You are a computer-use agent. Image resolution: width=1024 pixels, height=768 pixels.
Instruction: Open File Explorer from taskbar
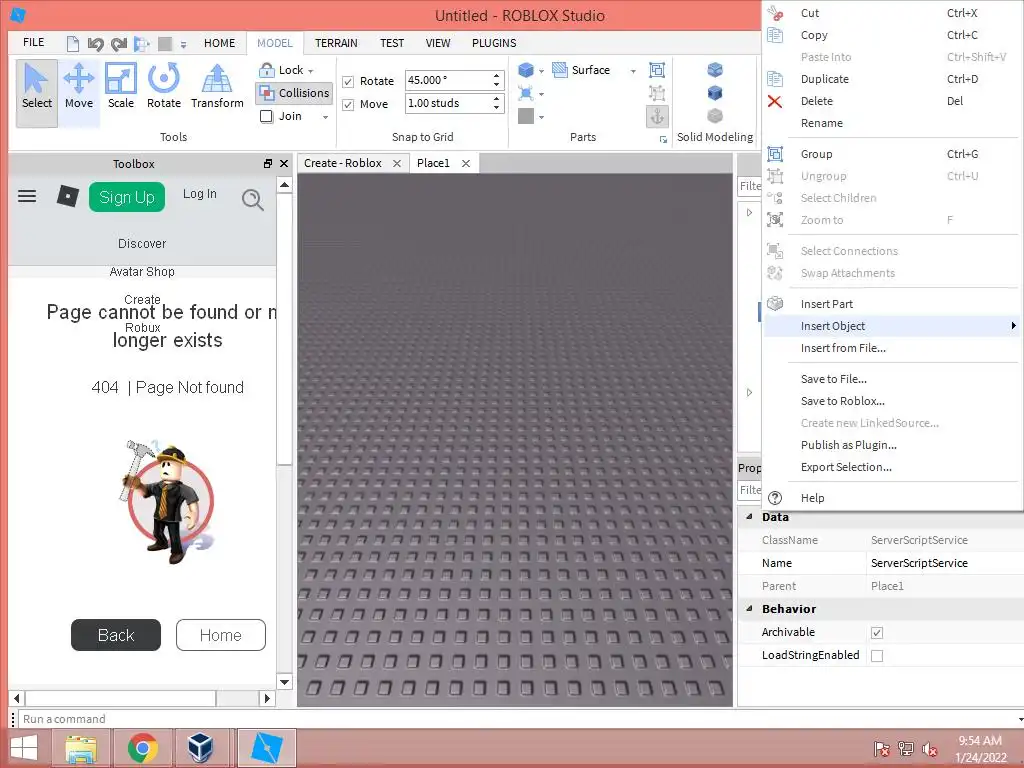(82, 748)
